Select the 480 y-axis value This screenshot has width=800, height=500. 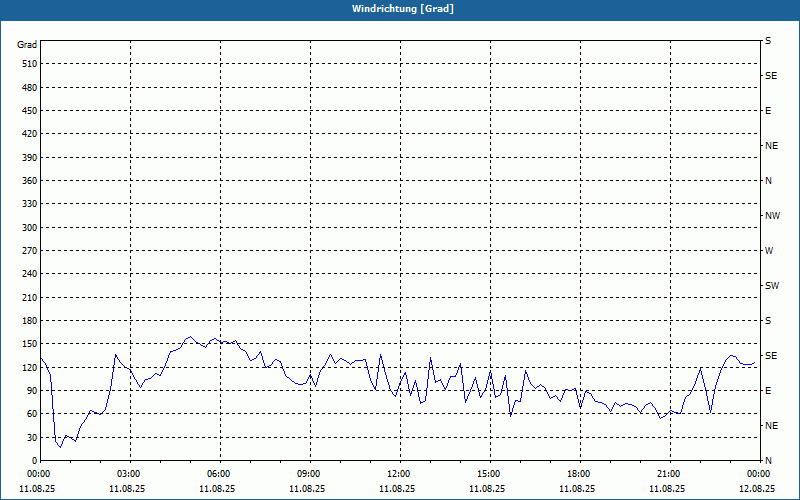tap(30, 88)
